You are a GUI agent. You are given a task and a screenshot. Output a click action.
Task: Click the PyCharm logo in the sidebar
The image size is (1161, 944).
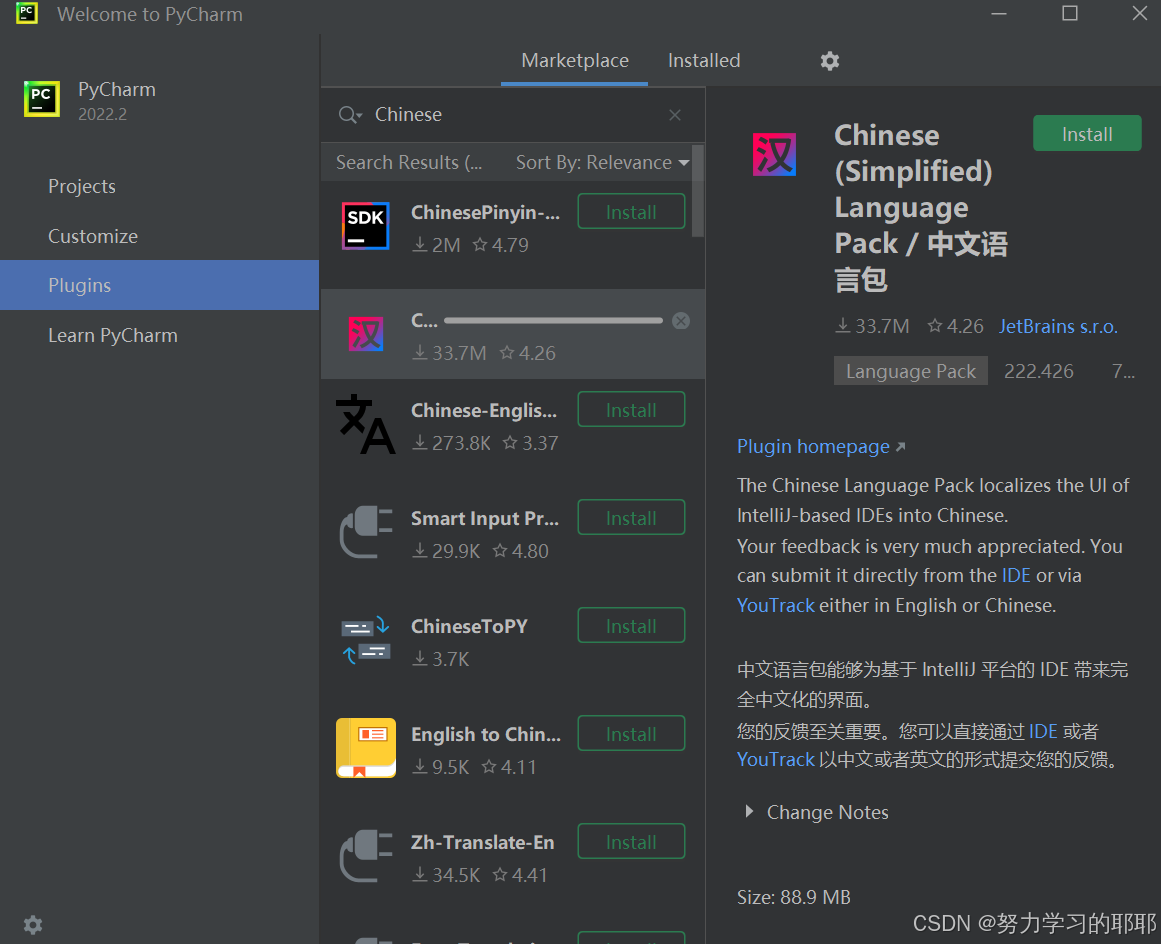[41, 98]
